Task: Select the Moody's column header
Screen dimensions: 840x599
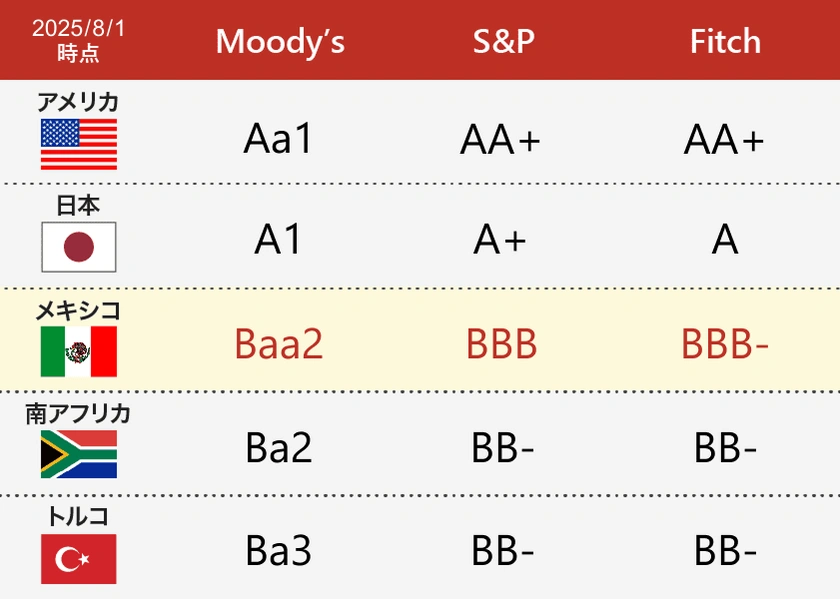Action: pyautogui.click(x=280, y=41)
